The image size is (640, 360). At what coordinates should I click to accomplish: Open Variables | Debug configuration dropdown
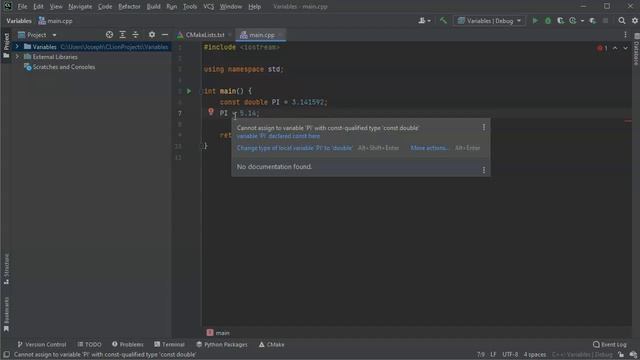click(x=489, y=20)
